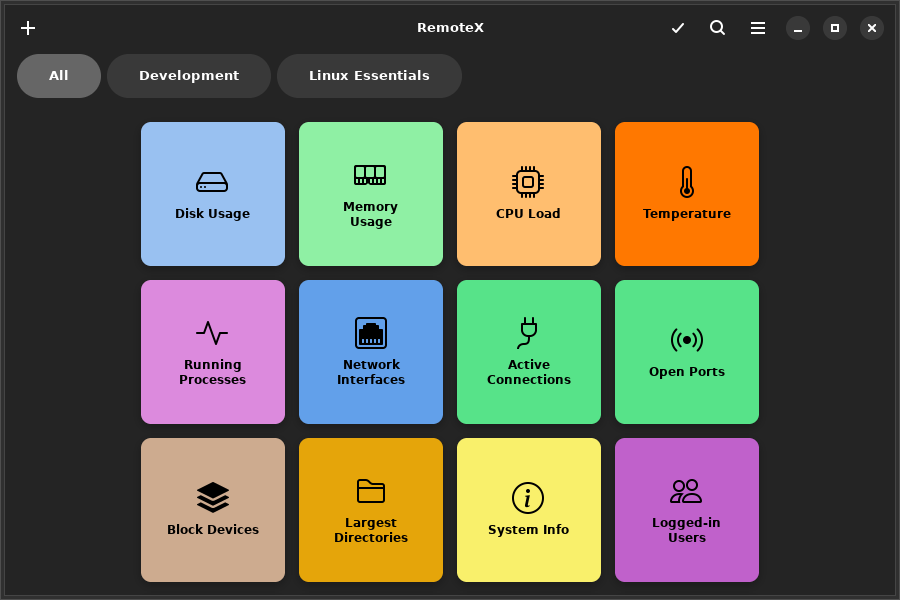The height and width of the screenshot is (600, 900).
Task: Click the Active Connections plug tile
Action: [x=529, y=352]
